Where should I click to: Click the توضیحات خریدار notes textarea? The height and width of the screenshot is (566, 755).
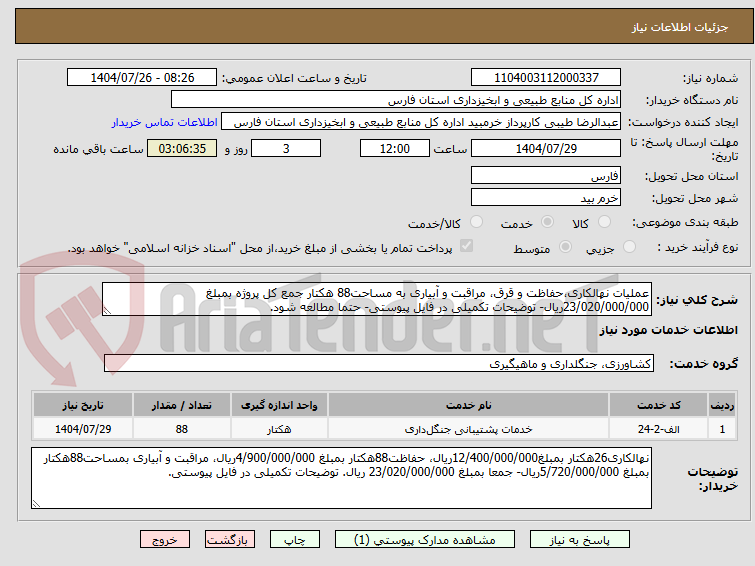click(x=341, y=478)
